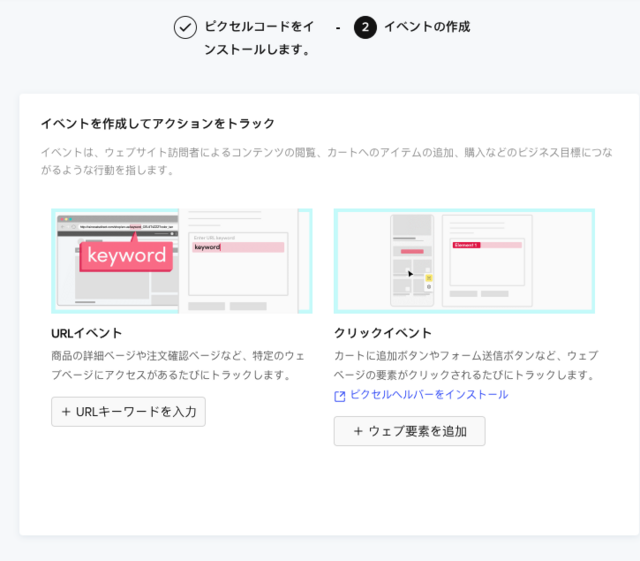Select the イベントの作成 step label
This screenshot has width=640, height=561.
pos(427,27)
